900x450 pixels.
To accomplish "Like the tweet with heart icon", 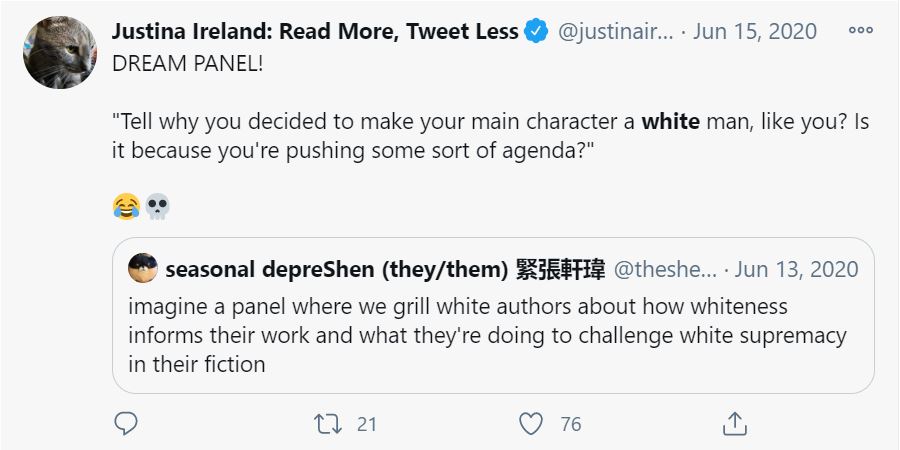I will pyautogui.click(x=533, y=424).
